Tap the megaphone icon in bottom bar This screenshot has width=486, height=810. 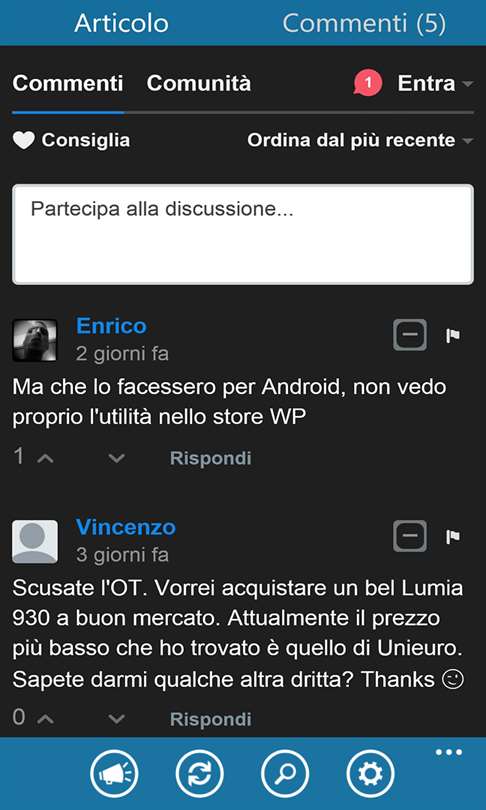pos(114,774)
